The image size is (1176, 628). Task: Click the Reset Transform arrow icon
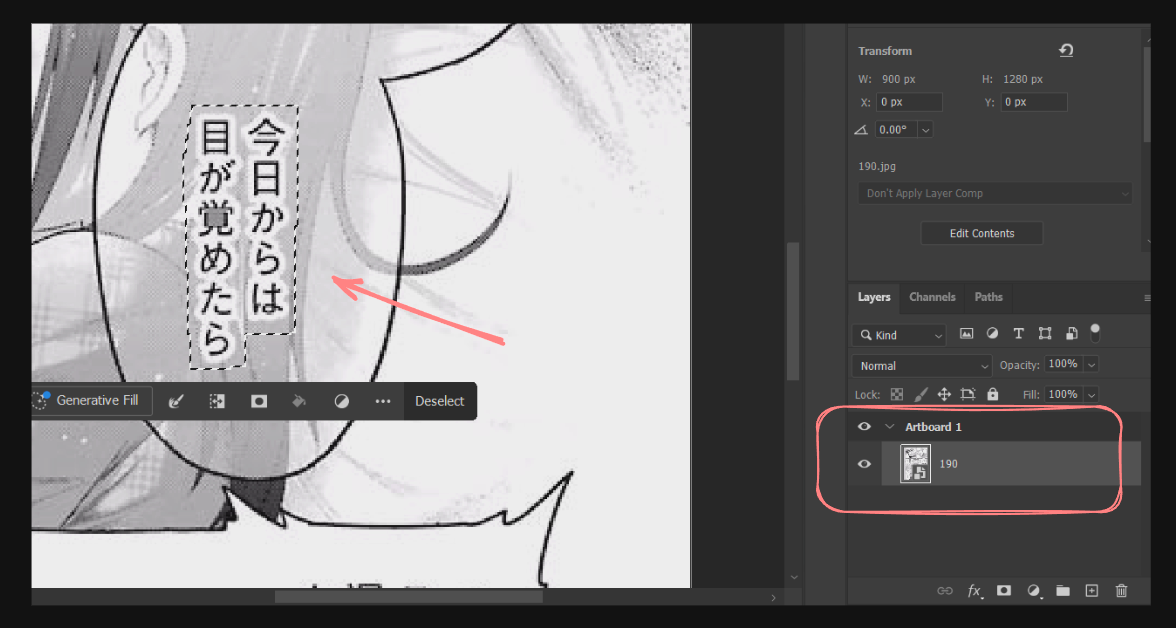click(1066, 50)
